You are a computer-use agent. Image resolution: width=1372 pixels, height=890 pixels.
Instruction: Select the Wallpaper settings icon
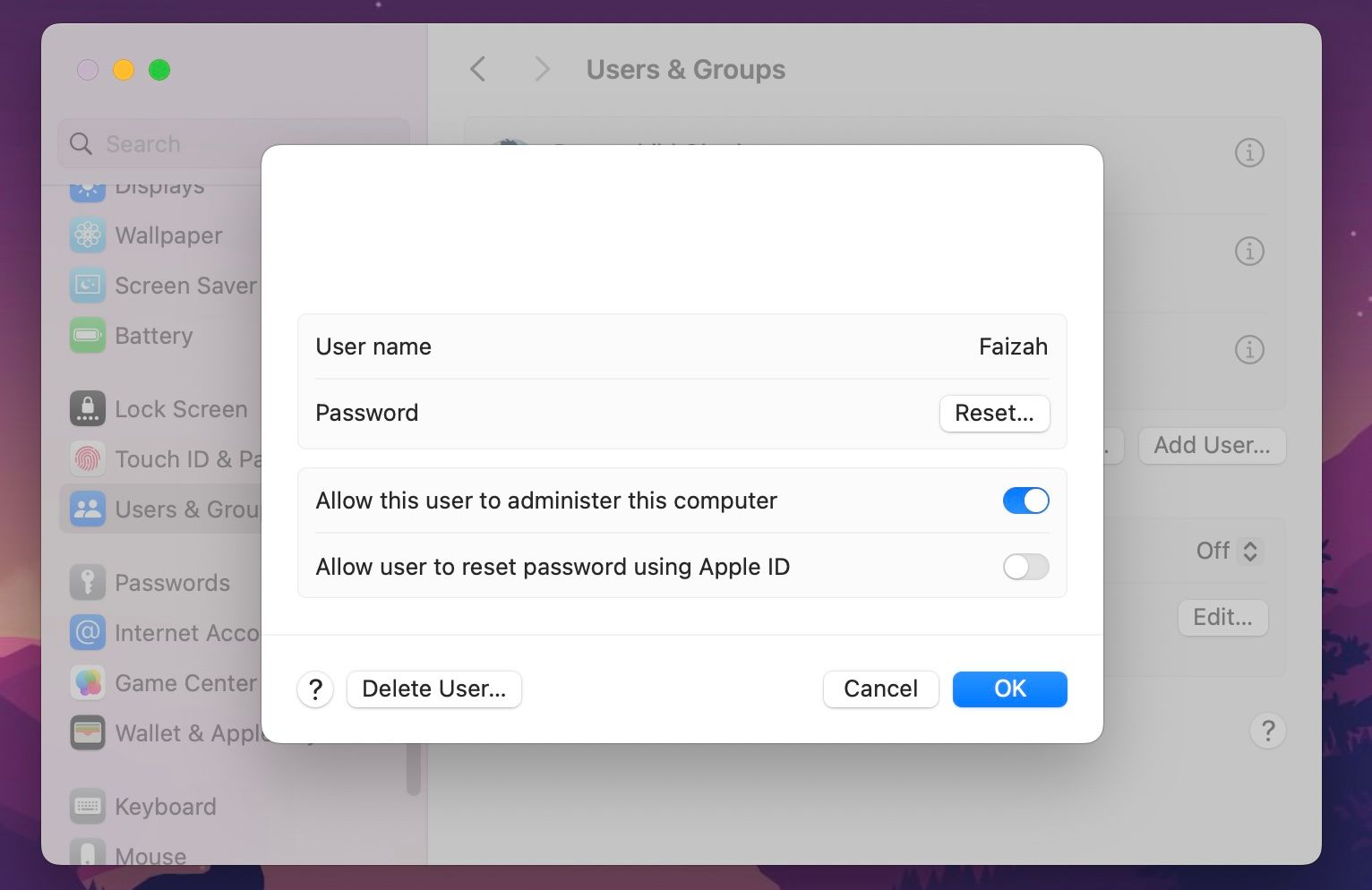point(87,235)
